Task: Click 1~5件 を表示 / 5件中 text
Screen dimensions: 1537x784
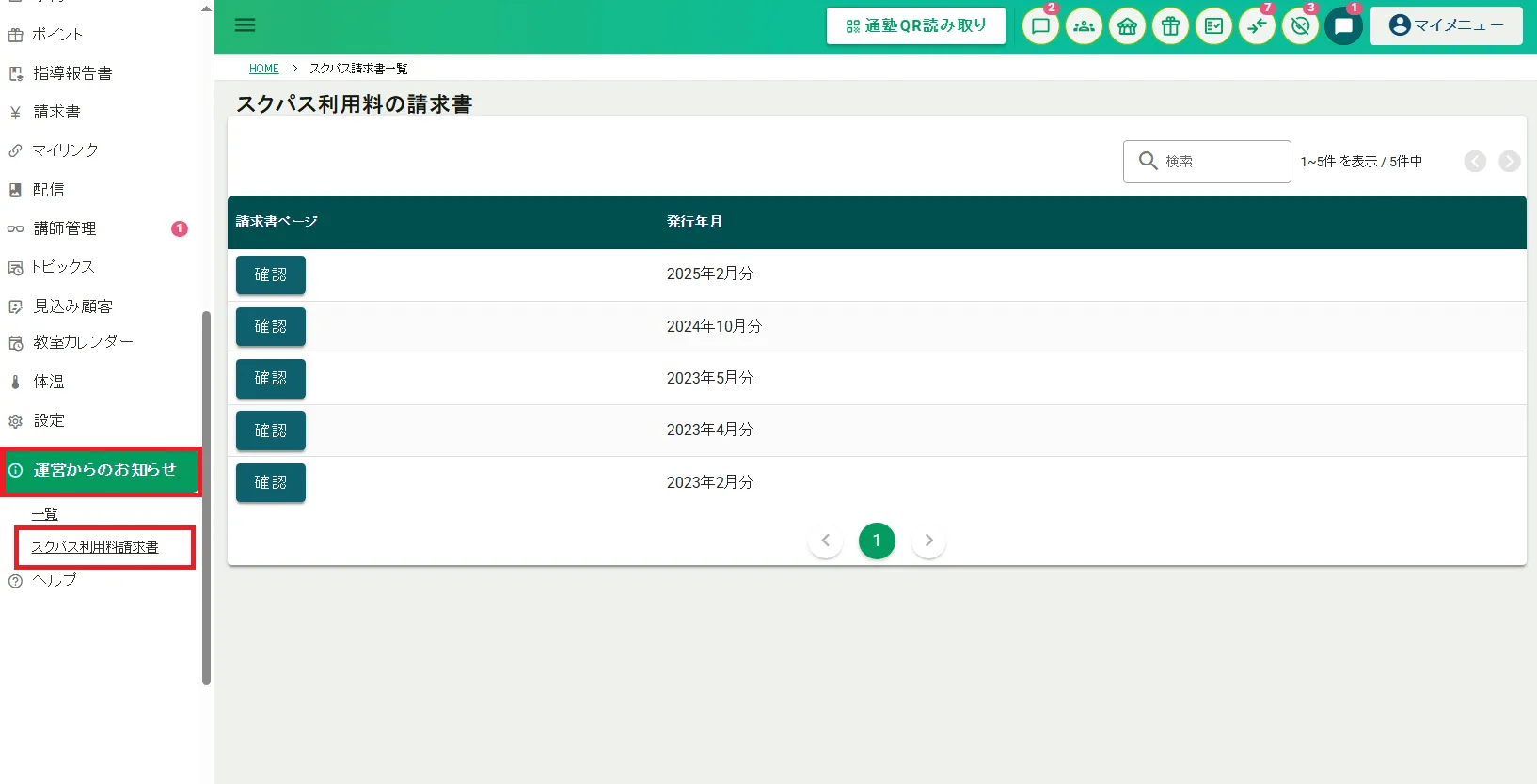Action: tap(1361, 162)
